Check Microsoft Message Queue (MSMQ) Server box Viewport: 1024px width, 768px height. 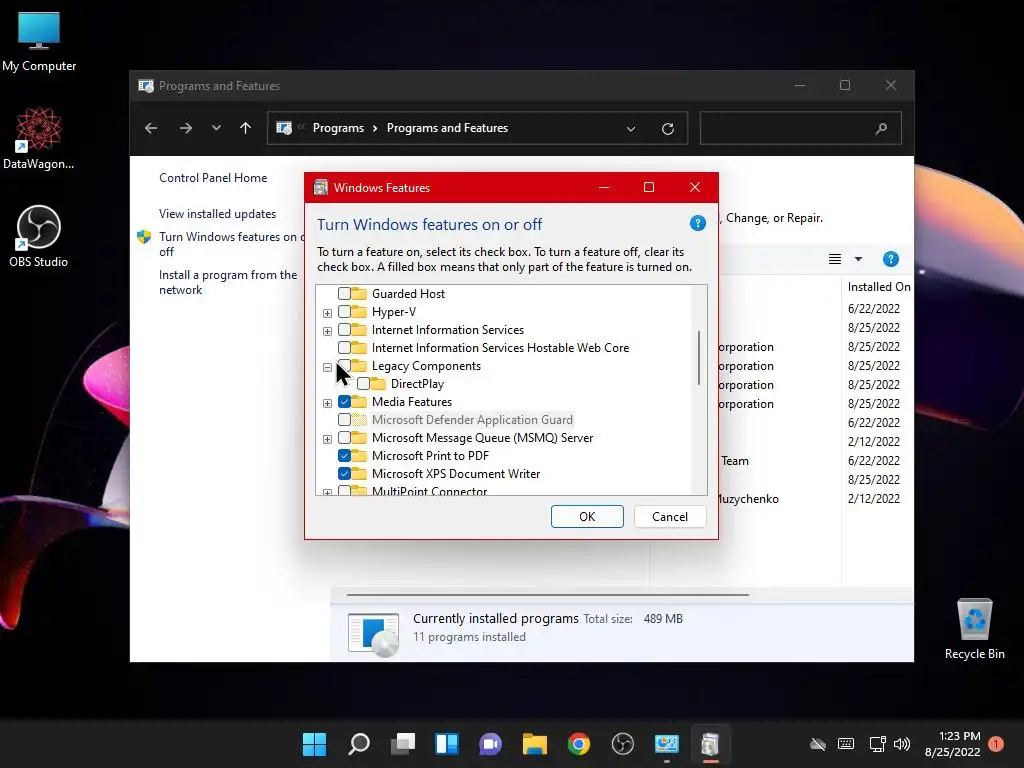(344, 438)
